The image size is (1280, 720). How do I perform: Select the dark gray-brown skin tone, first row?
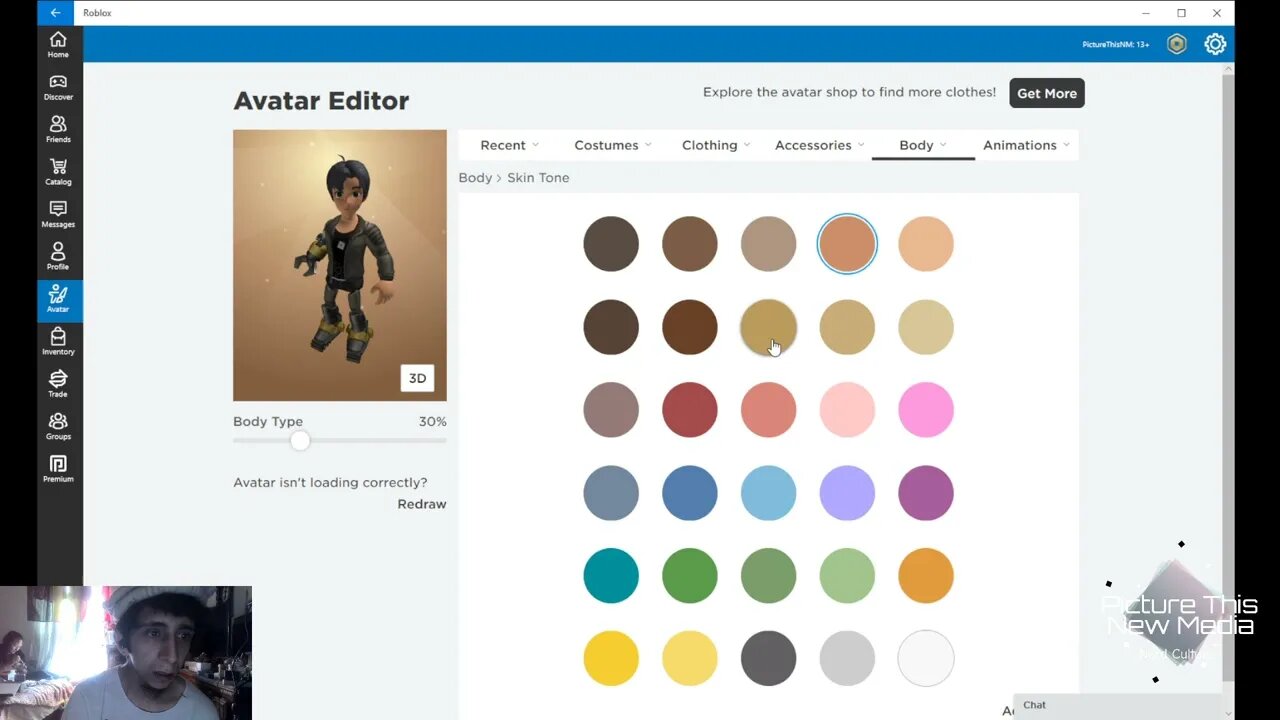(x=611, y=244)
